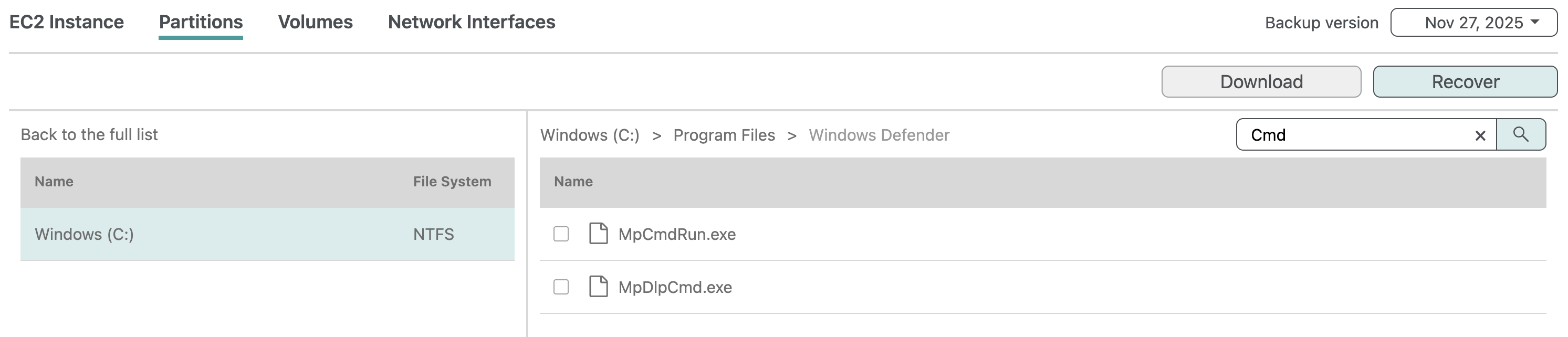Open the Backup version date dropdown
This screenshot has height=337, width=1568.
point(1473,23)
